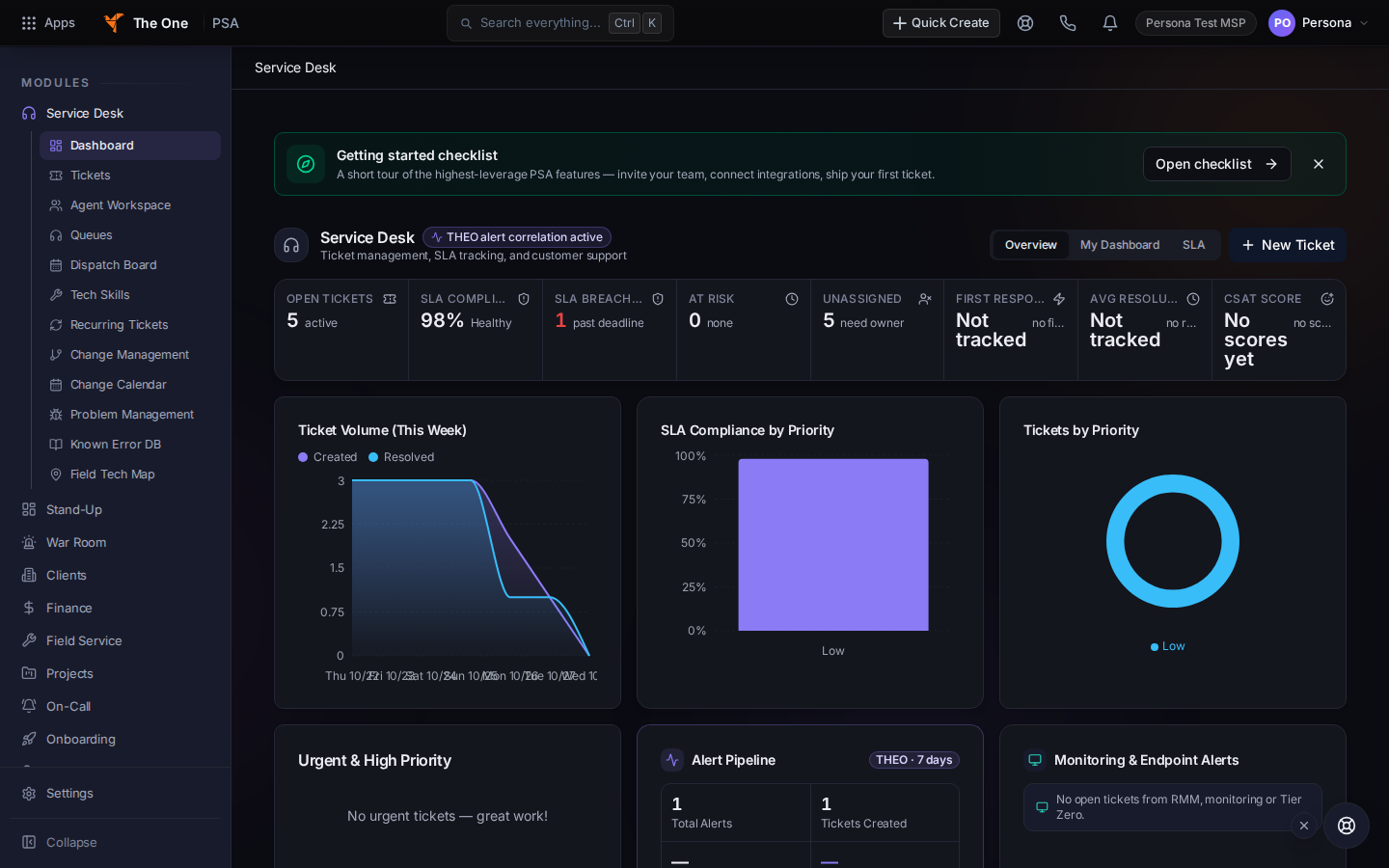
Task: Open notifications bell
Action: (x=1110, y=23)
